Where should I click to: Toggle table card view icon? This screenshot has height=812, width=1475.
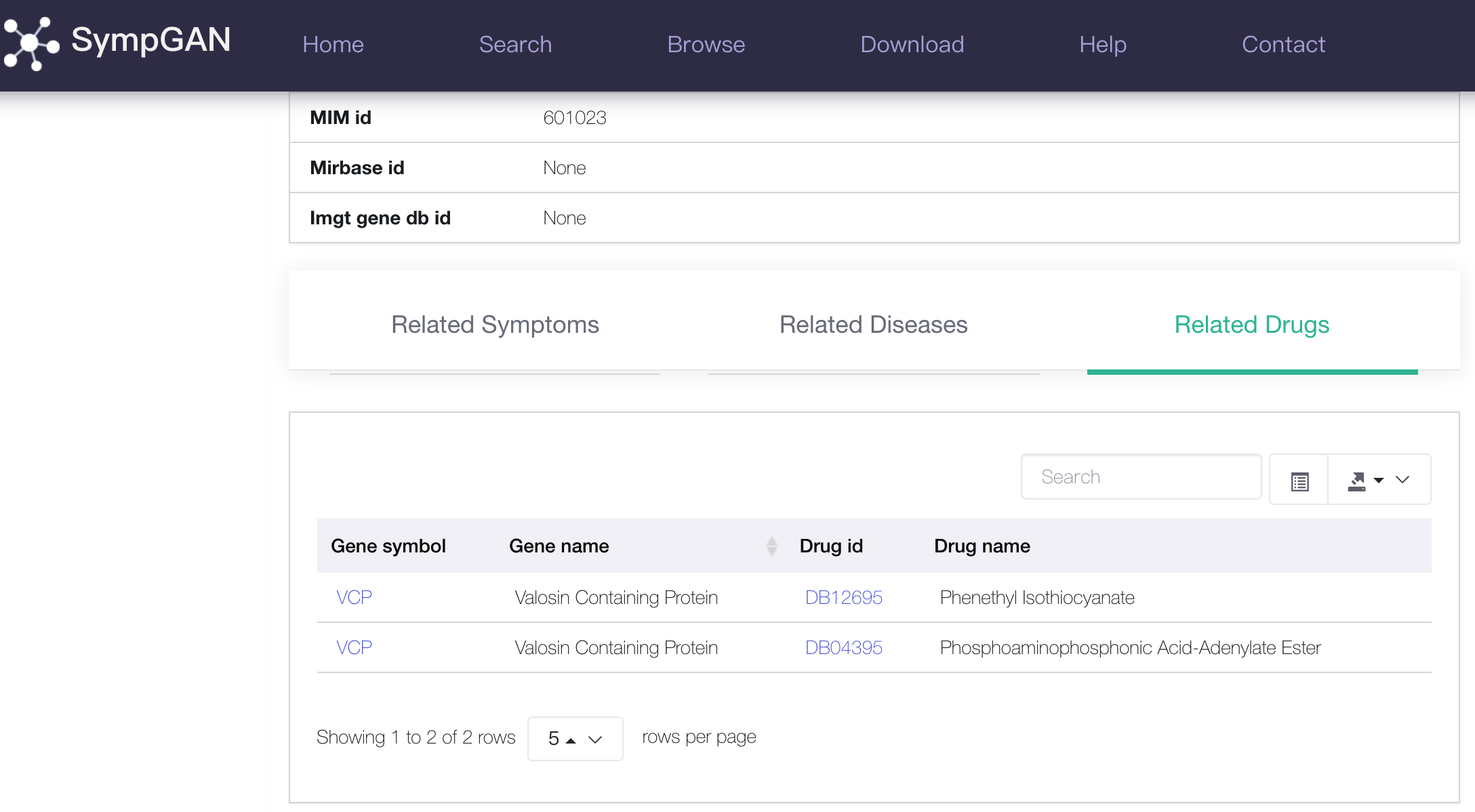(x=1299, y=480)
